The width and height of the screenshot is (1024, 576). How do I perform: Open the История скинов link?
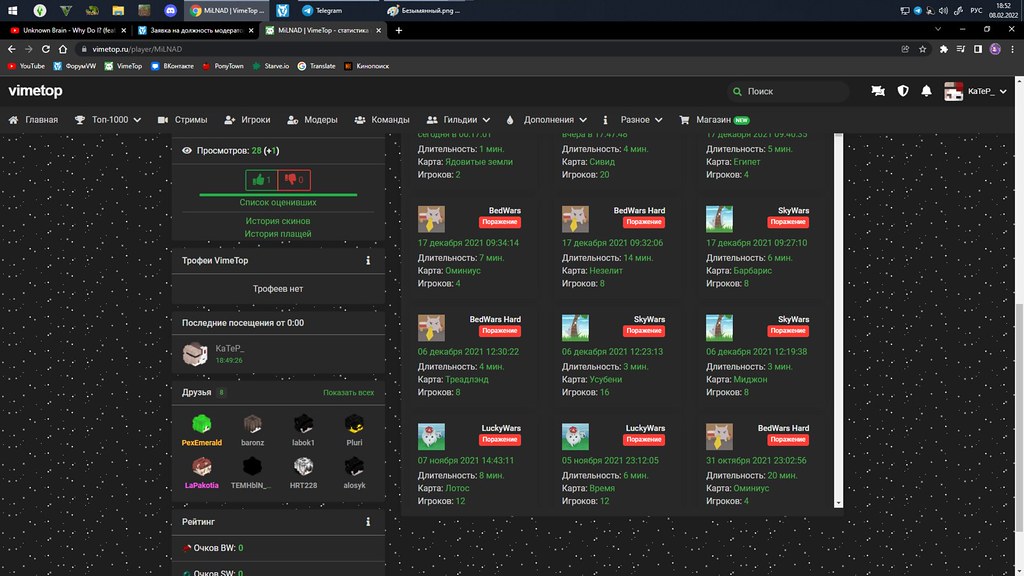[x=278, y=220]
